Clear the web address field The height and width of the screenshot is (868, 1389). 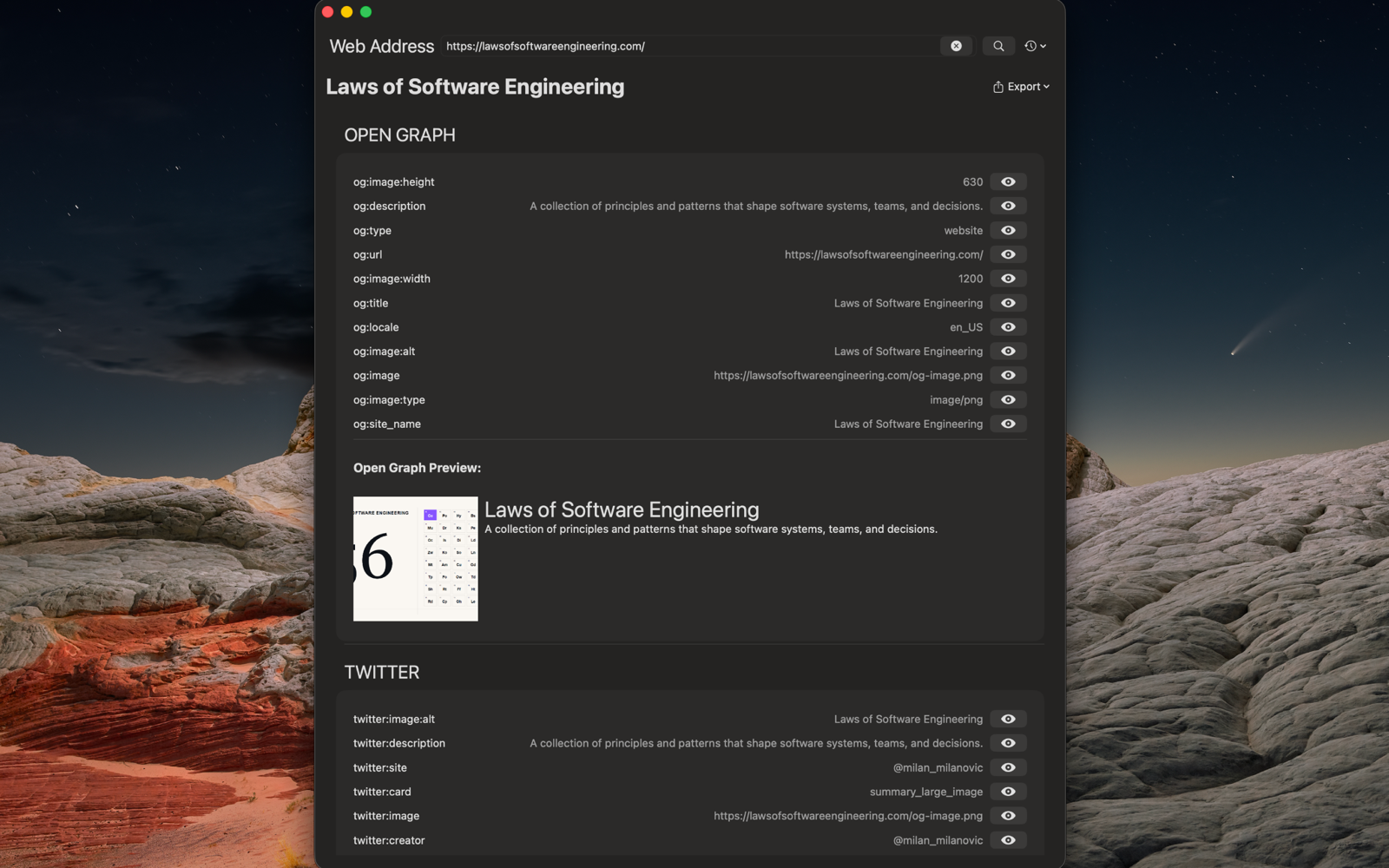tap(956, 46)
